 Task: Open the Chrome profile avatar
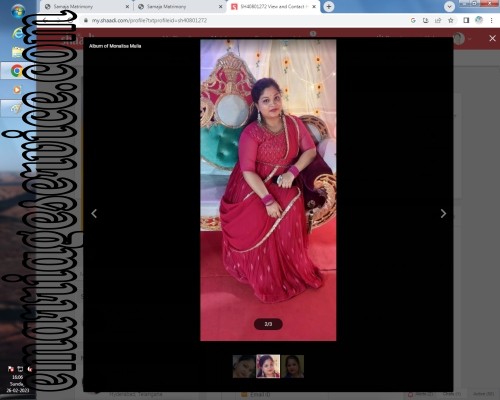(x=479, y=21)
